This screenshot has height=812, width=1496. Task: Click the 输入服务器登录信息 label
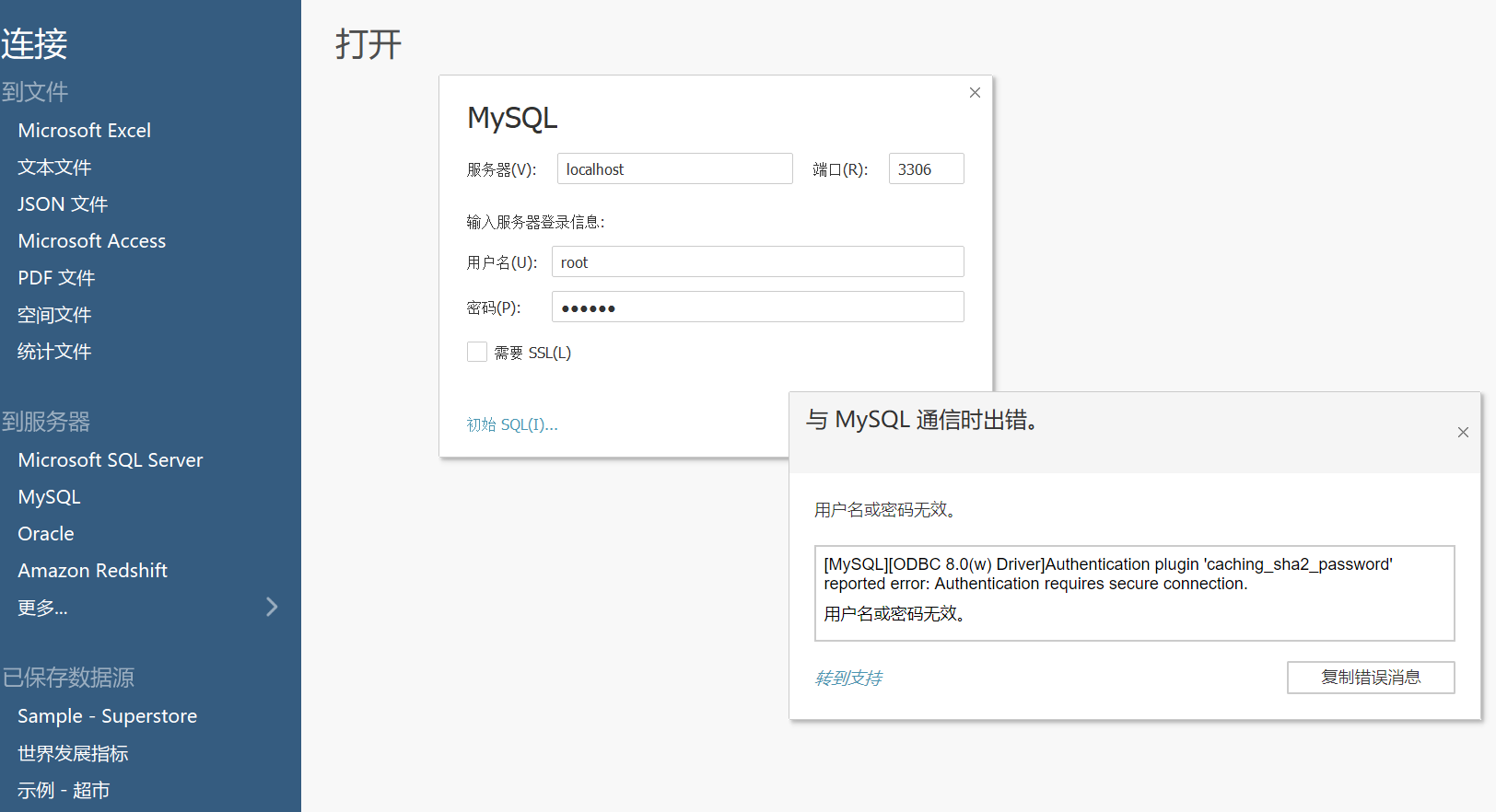click(x=535, y=222)
